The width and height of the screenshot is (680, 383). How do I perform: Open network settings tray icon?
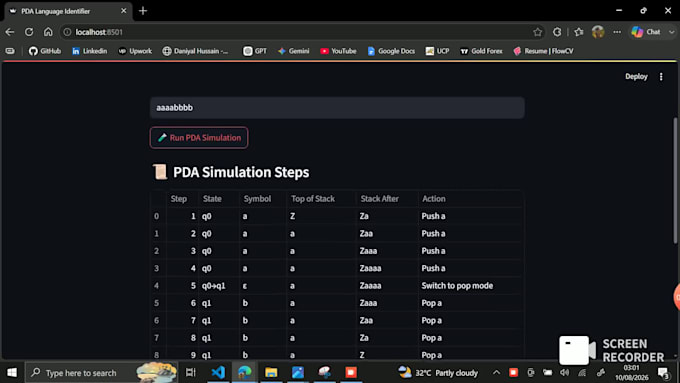[x=582, y=372]
